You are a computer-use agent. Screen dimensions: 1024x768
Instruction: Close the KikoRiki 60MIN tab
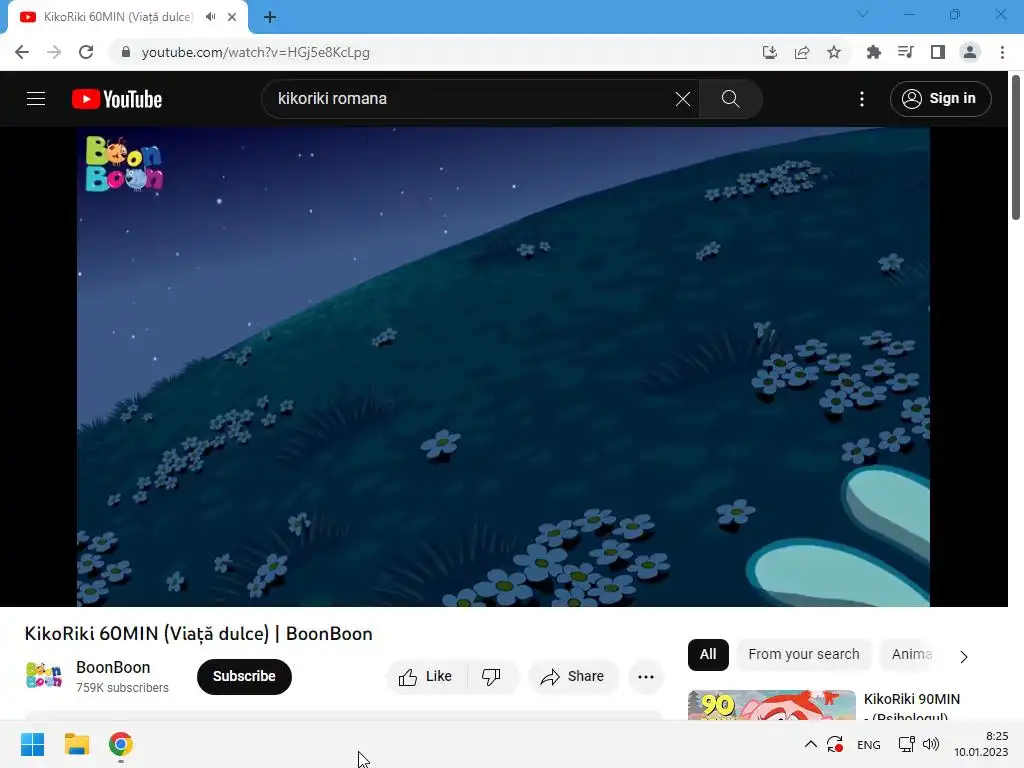click(x=232, y=17)
